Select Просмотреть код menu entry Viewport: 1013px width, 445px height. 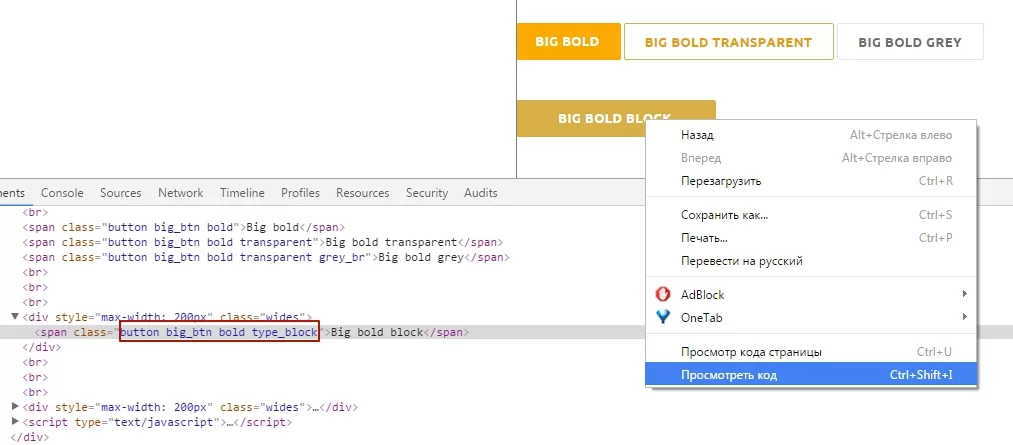(811, 375)
